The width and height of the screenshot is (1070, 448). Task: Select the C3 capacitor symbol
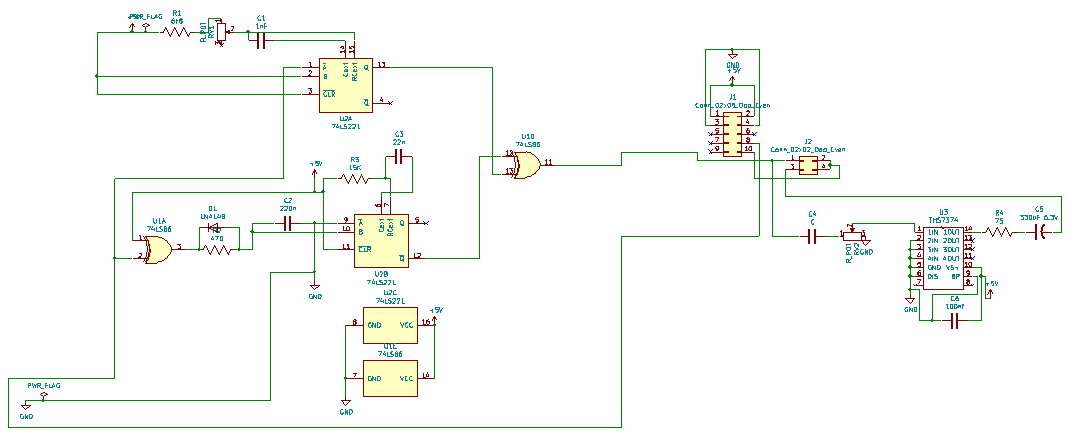point(400,158)
